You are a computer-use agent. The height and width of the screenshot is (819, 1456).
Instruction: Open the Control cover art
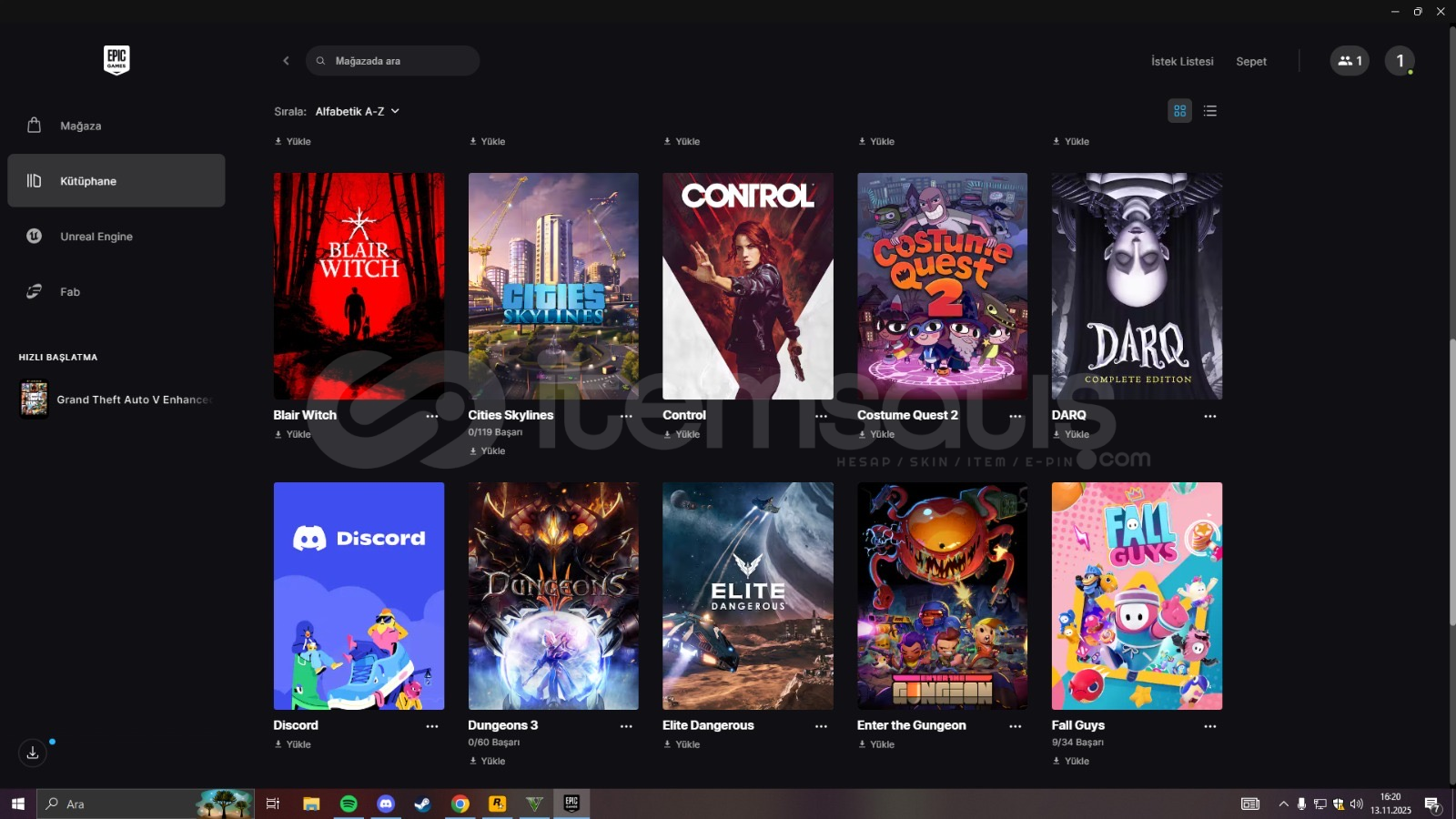pyautogui.click(x=748, y=286)
